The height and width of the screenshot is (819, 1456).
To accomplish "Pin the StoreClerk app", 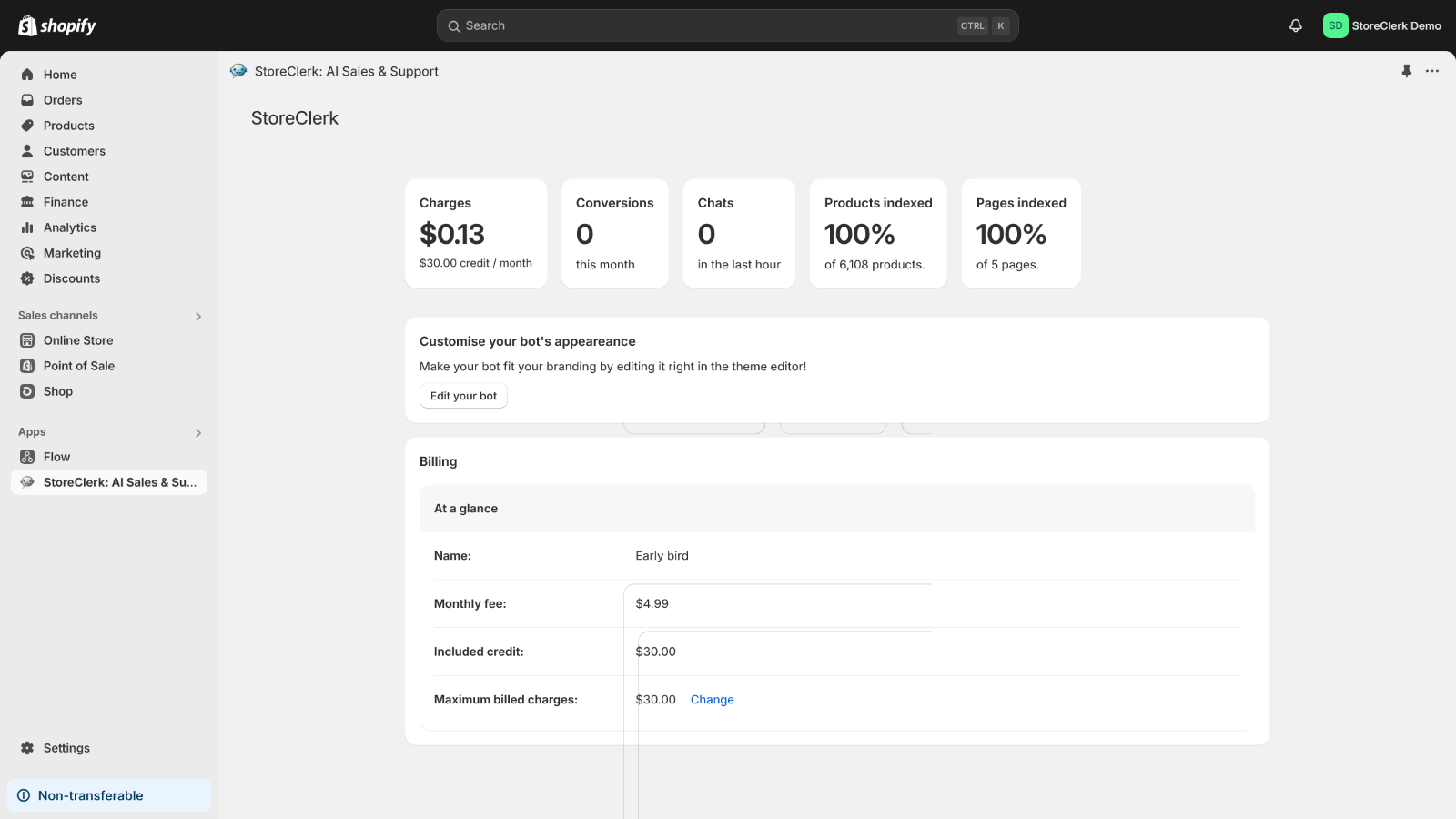I will pos(1407,71).
